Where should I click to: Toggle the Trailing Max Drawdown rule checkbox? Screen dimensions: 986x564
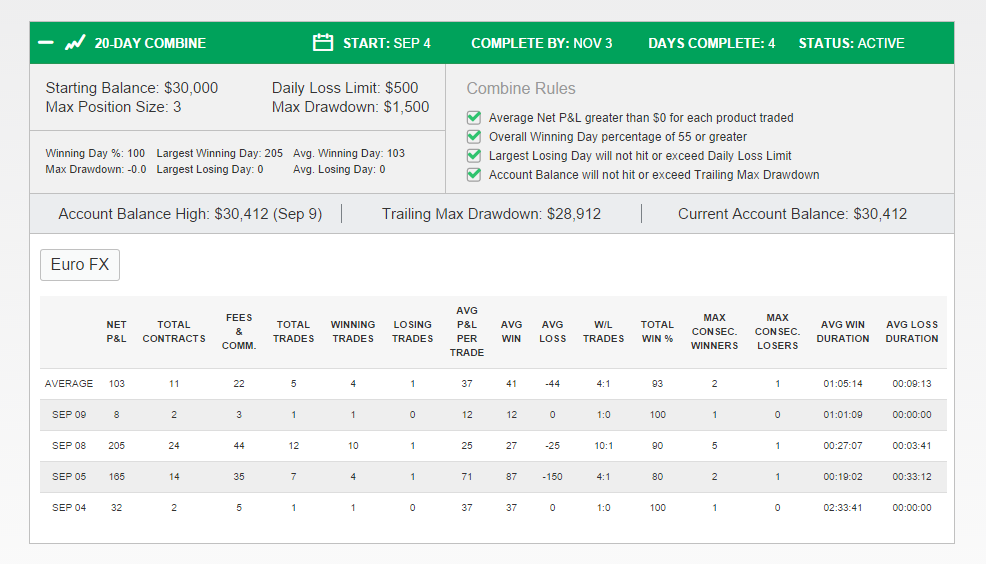pyautogui.click(x=474, y=174)
